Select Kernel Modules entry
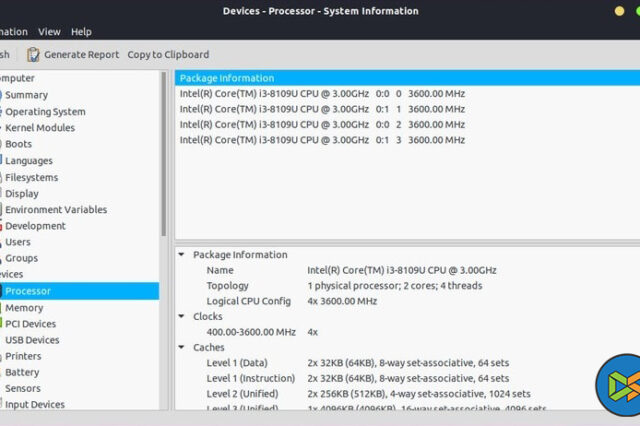The width and height of the screenshot is (640, 426). [40, 128]
